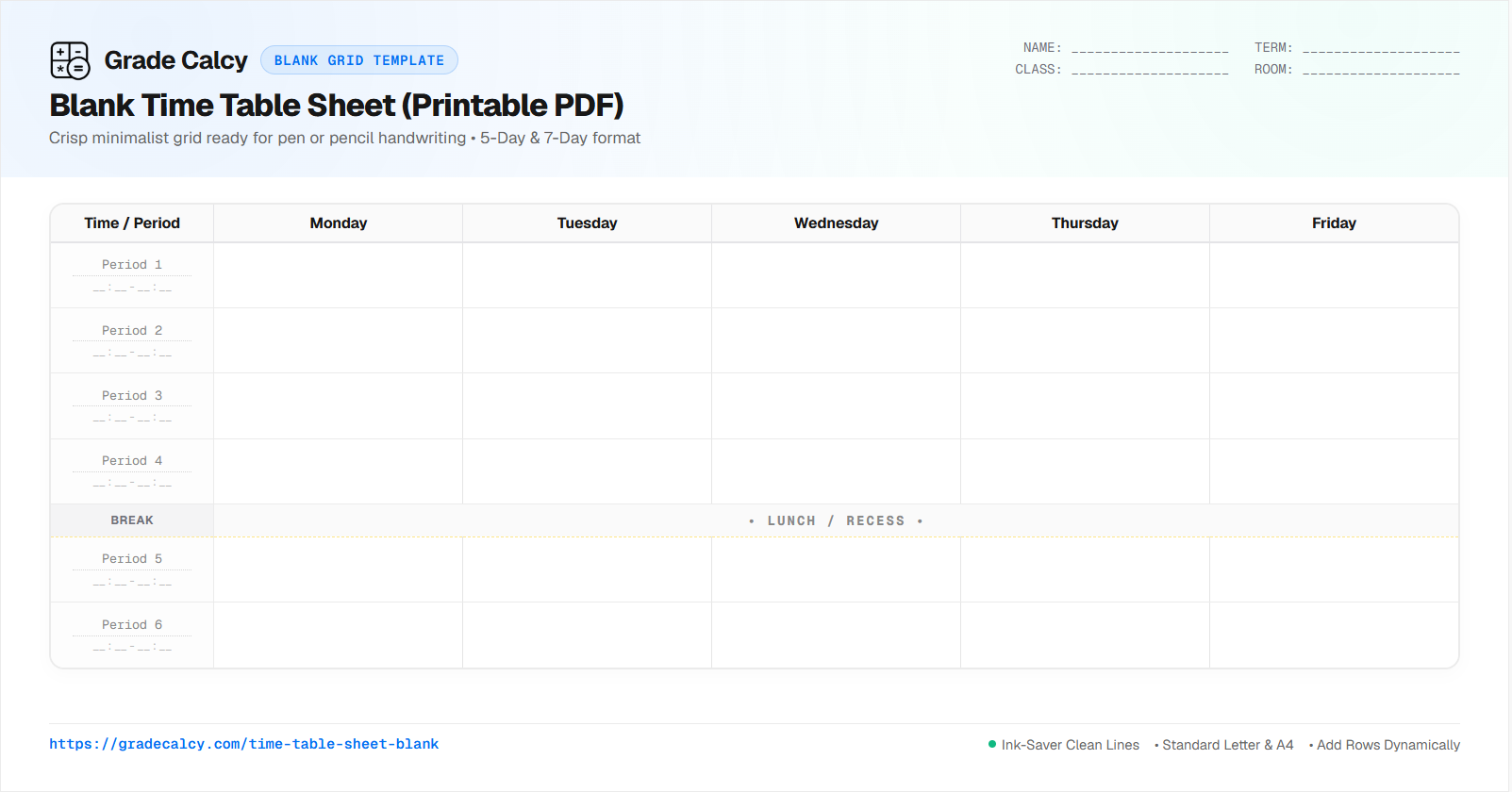This screenshot has height=792, width=1512.
Task: Click the Period 6 time range placeholder
Action: point(132,647)
